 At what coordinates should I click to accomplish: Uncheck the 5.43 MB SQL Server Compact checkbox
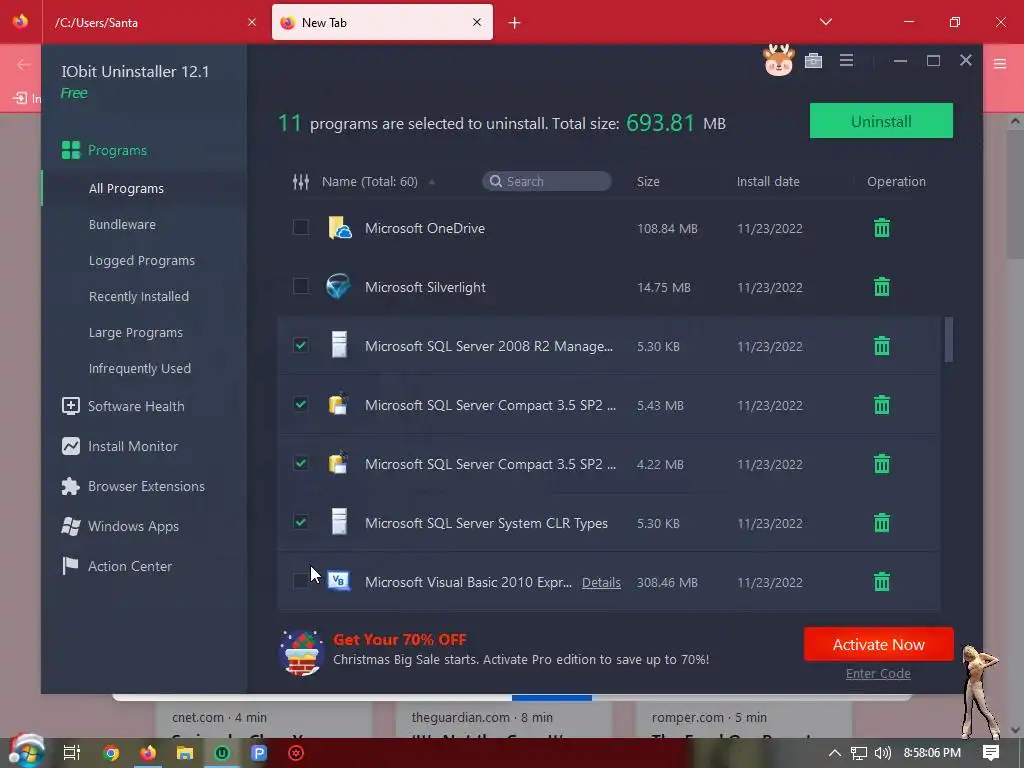(300, 404)
